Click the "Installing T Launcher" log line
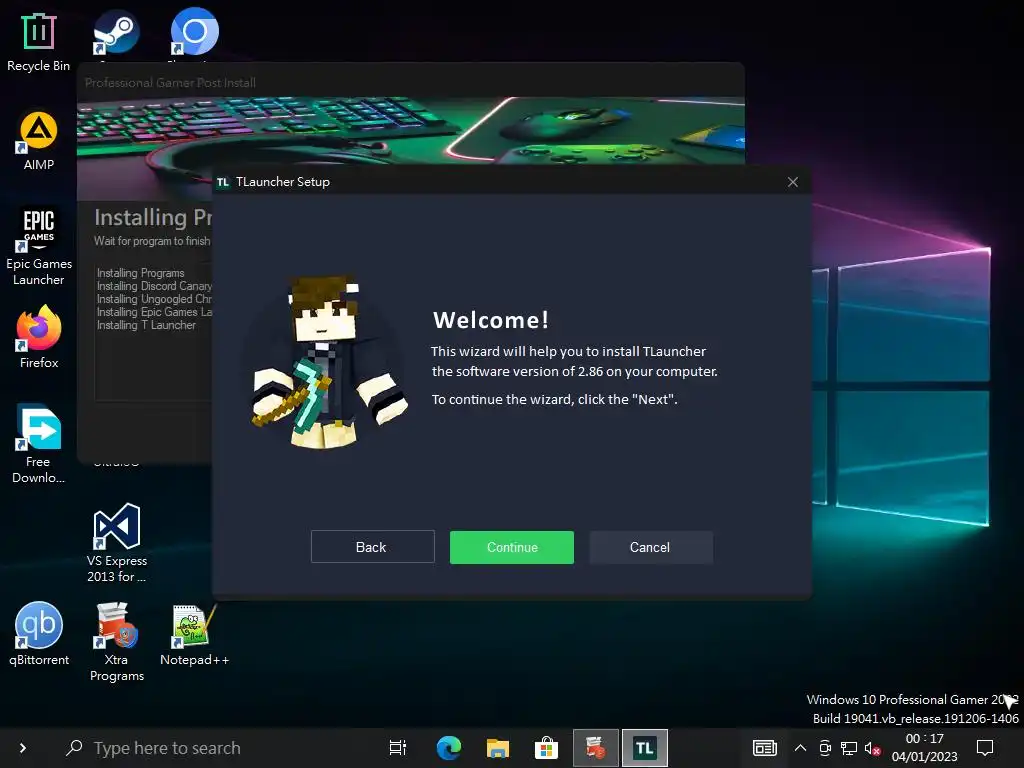The image size is (1024, 768). tap(146, 325)
